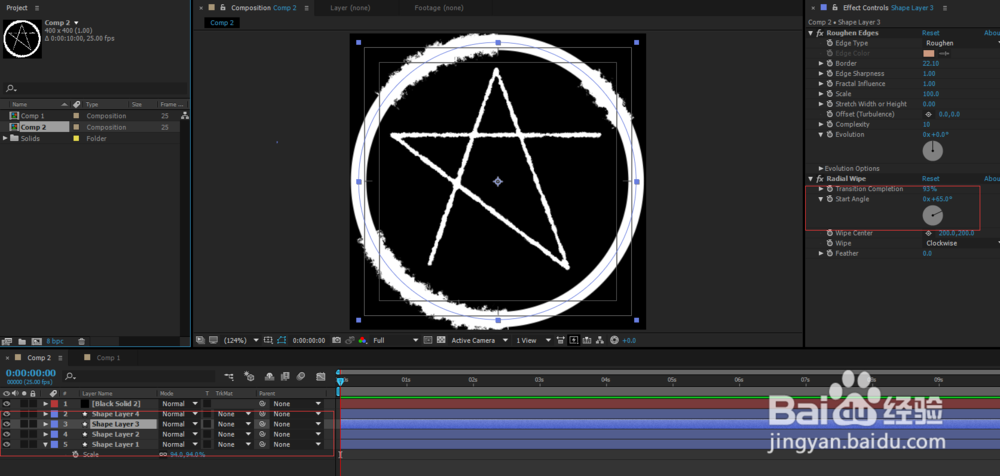The width and height of the screenshot is (1000, 476).
Task: Click stopwatch for Transition Completion
Action: [x=830, y=189]
